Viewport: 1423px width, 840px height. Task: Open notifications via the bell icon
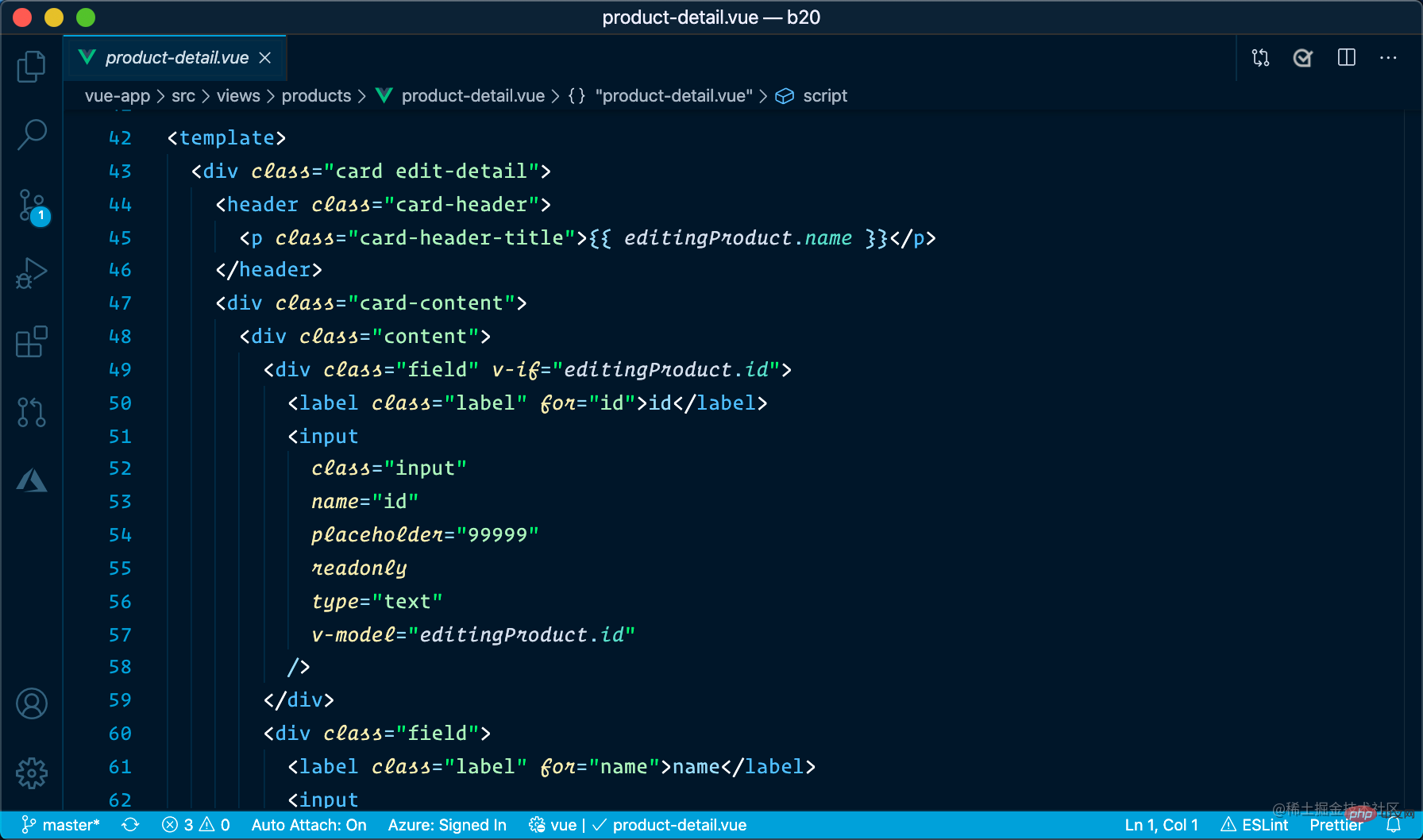pyautogui.click(x=1395, y=825)
